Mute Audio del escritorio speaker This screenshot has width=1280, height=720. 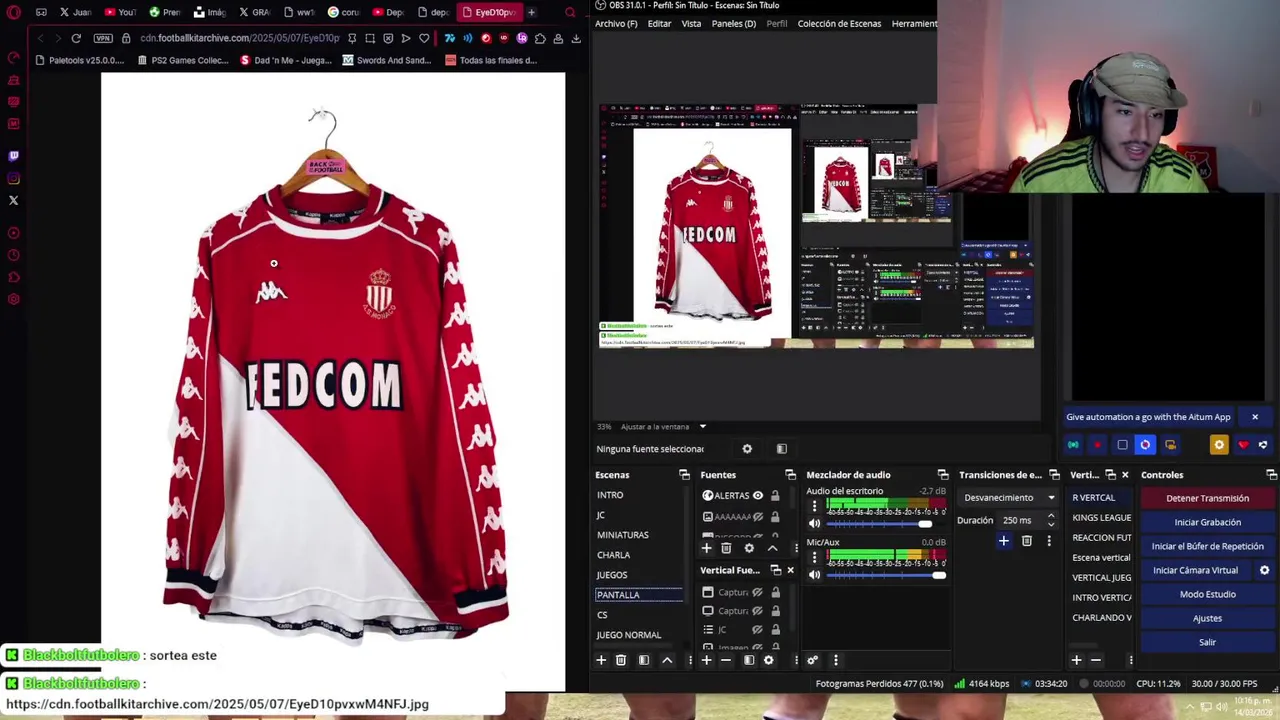(x=814, y=524)
